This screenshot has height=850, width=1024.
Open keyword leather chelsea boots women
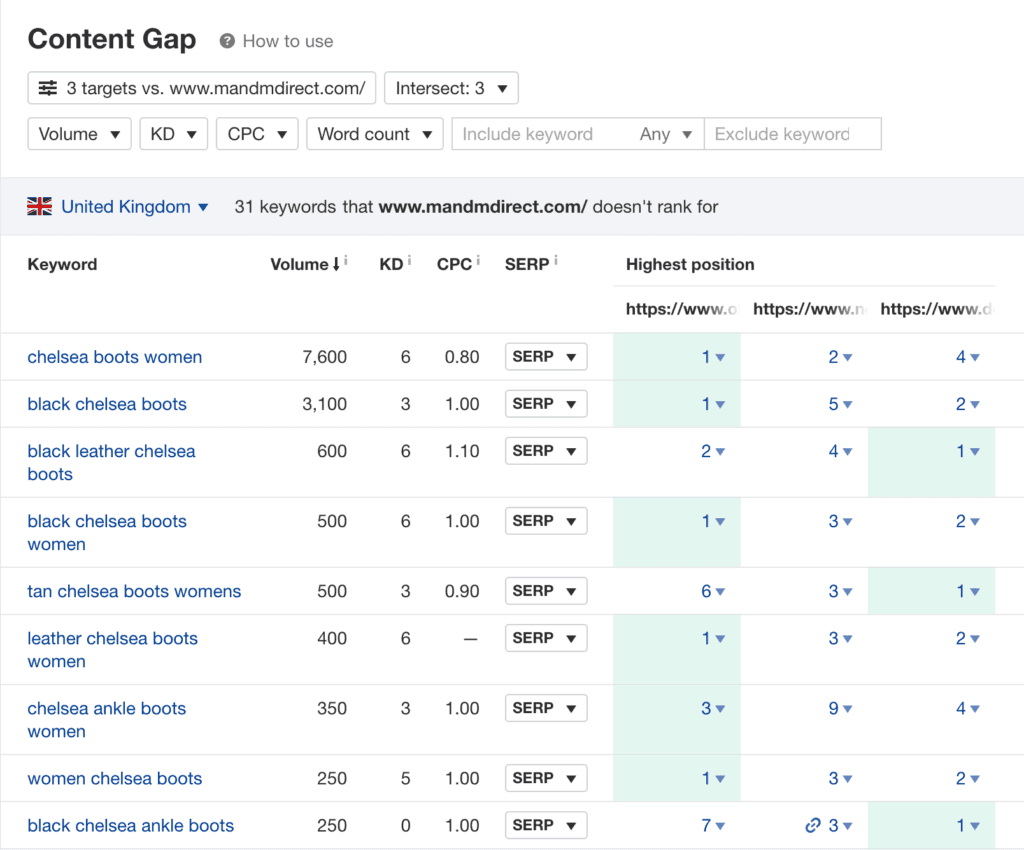pyautogui.click(x=112, y=650)
